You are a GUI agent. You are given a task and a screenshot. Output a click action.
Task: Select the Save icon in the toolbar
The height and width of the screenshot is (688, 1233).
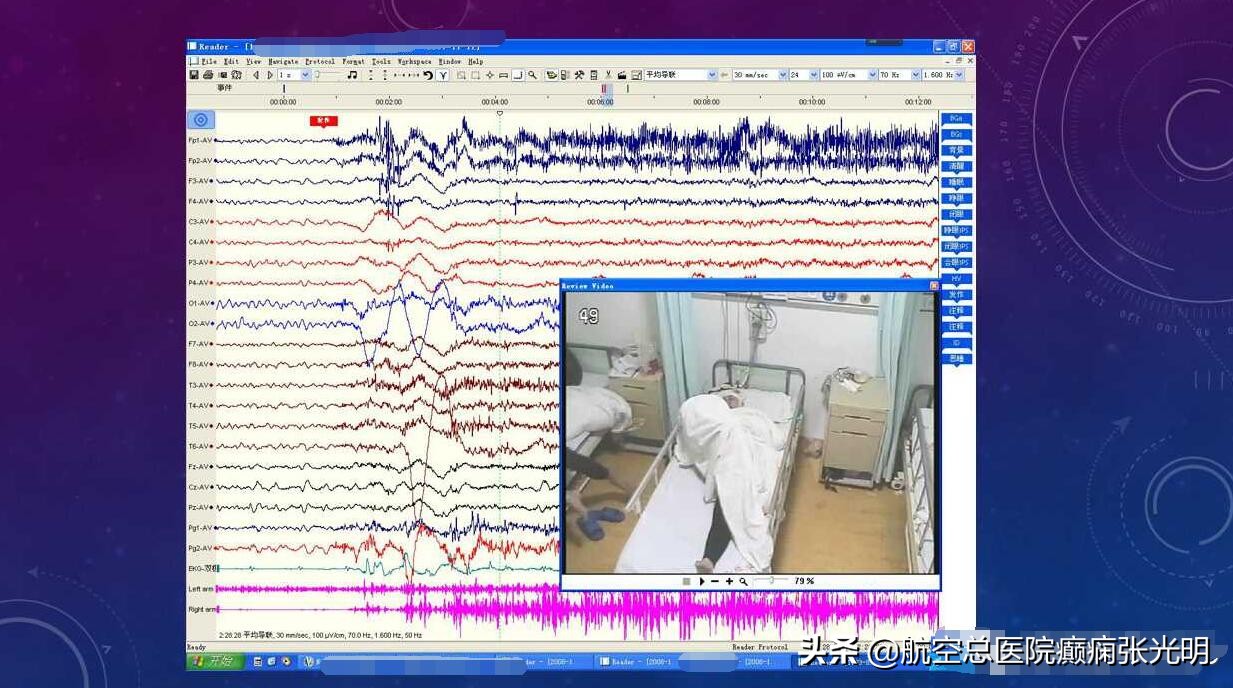pos(193,74)
